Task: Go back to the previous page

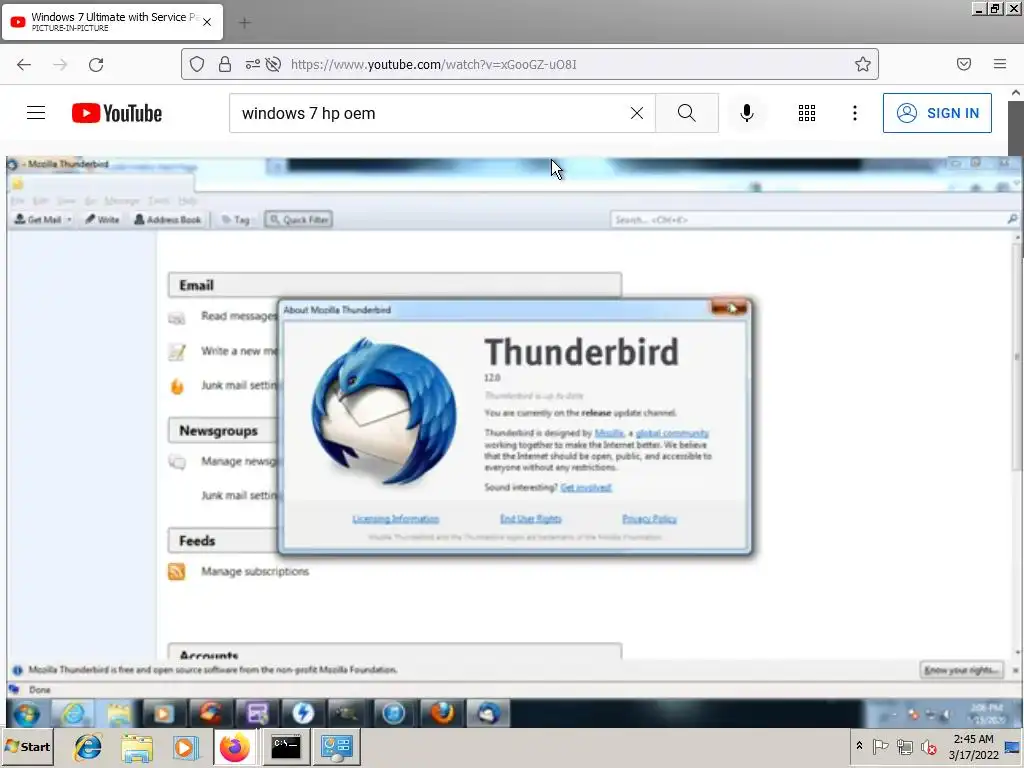Action: (x=24, y=65)
